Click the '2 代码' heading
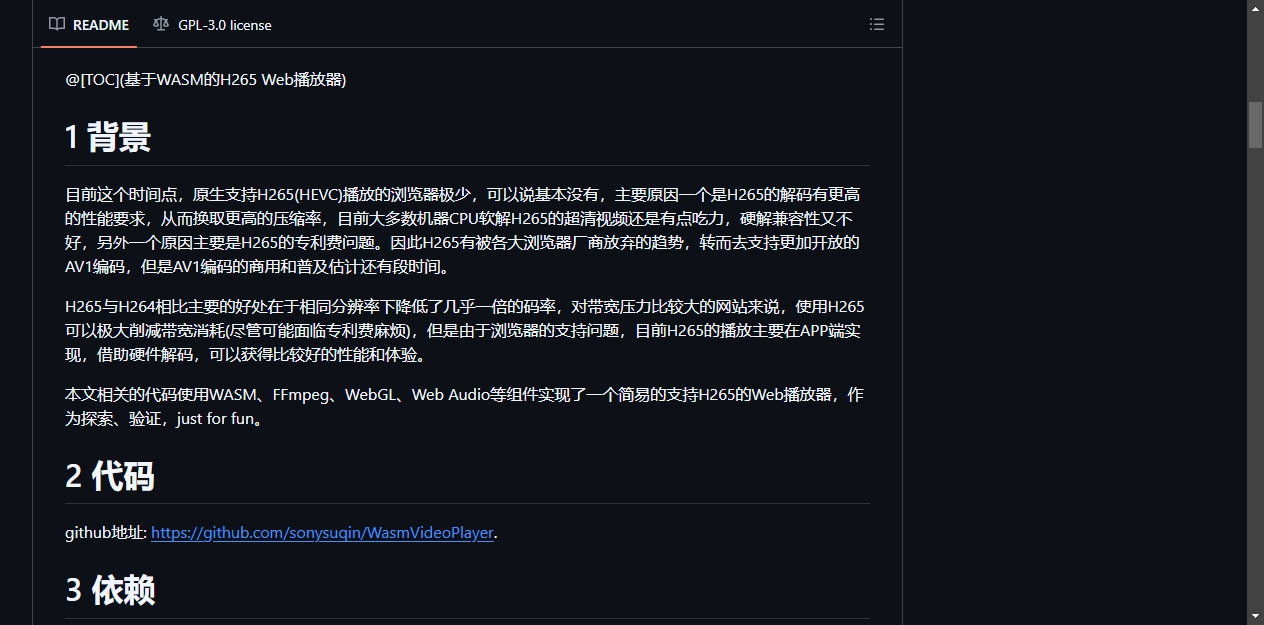 pos(110,476)
